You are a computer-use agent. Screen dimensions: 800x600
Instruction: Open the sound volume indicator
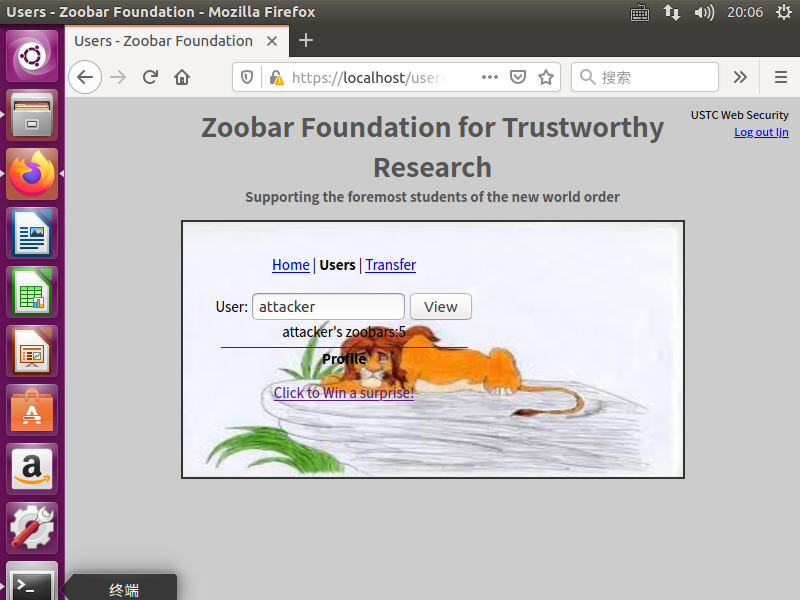pos(704,12)
